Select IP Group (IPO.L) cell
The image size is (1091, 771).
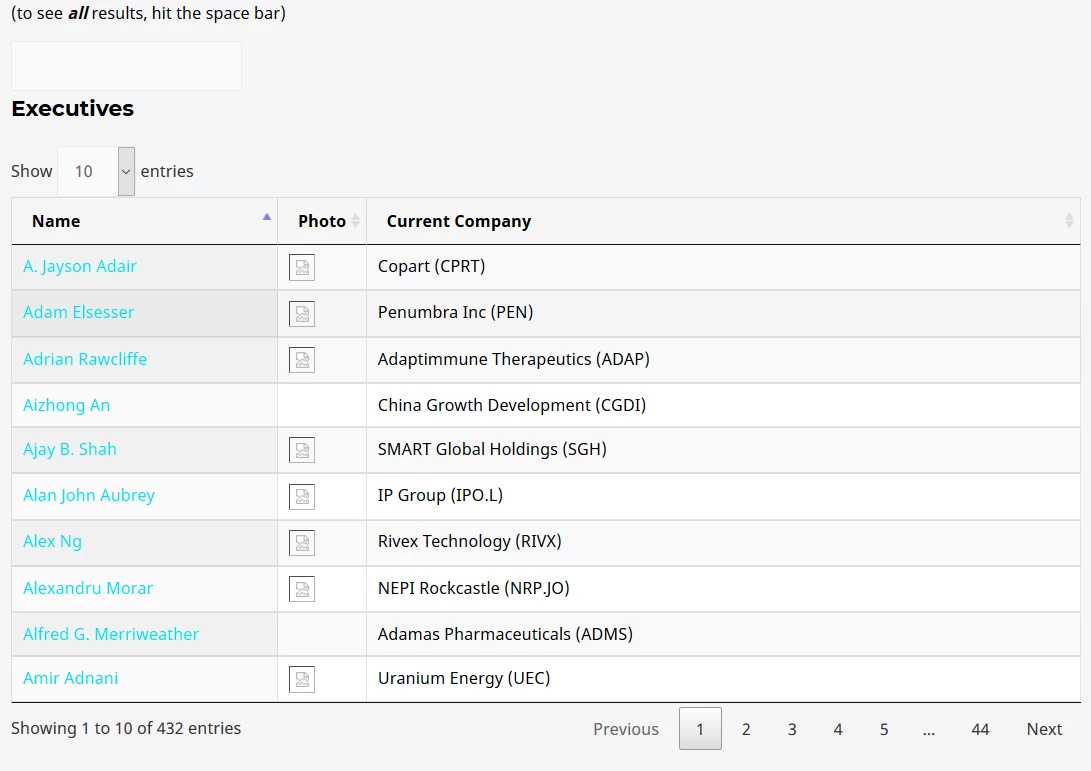coord(723,496)
